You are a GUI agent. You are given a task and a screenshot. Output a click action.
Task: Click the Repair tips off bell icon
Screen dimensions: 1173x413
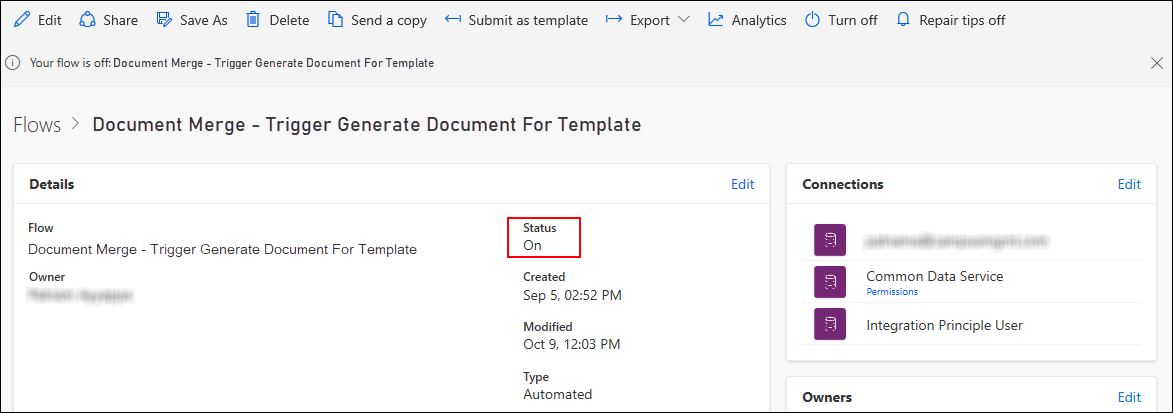(903, 20)
